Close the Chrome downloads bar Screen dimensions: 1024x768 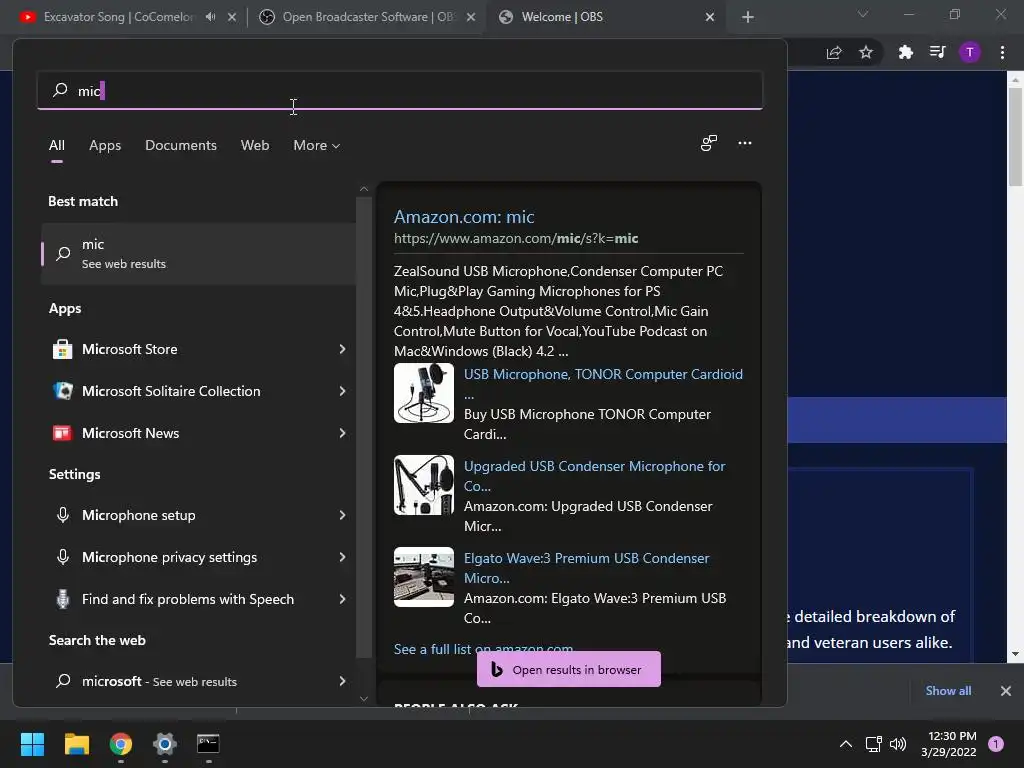point(1006,691)
